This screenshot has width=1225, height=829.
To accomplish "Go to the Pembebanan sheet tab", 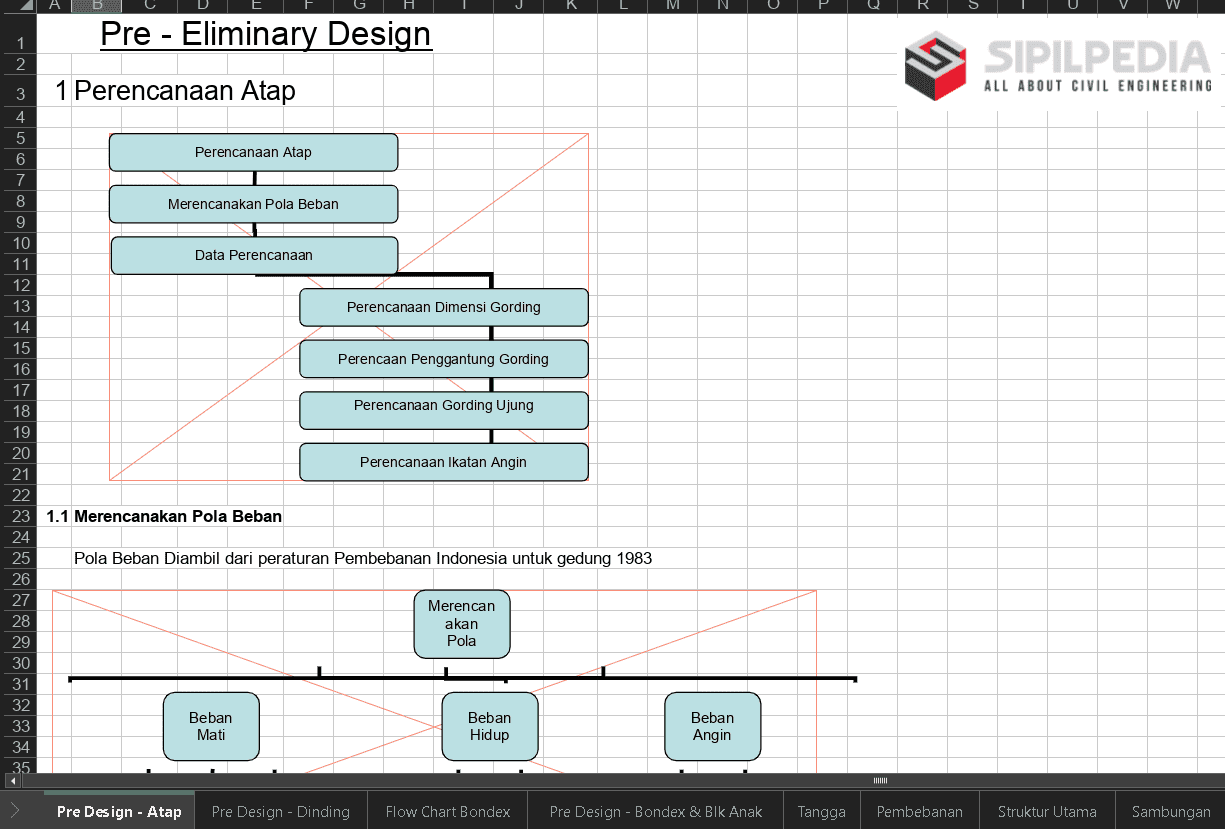I will (919, 812).
